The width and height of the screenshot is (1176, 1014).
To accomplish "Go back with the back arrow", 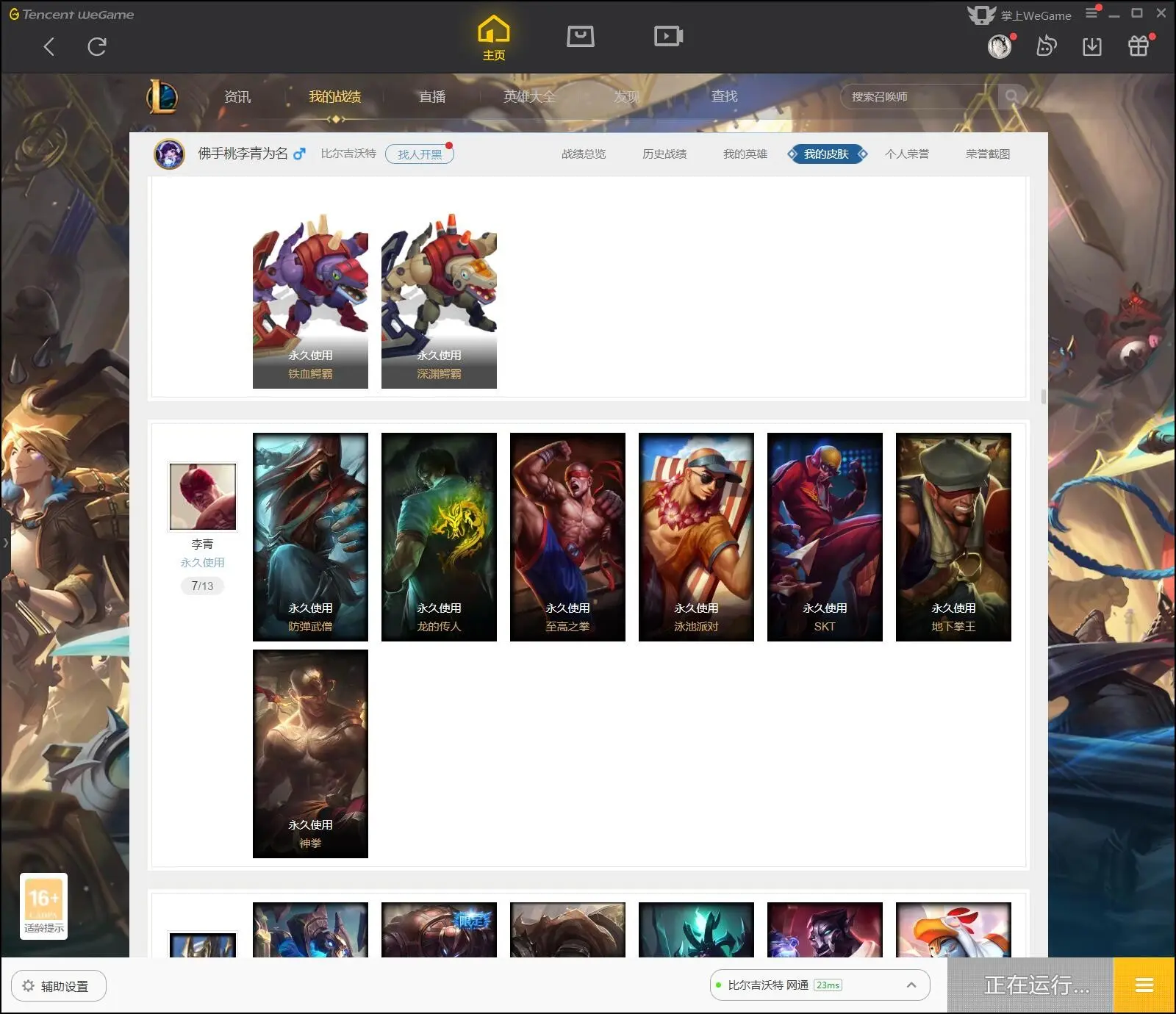I will tap(49, 47).
